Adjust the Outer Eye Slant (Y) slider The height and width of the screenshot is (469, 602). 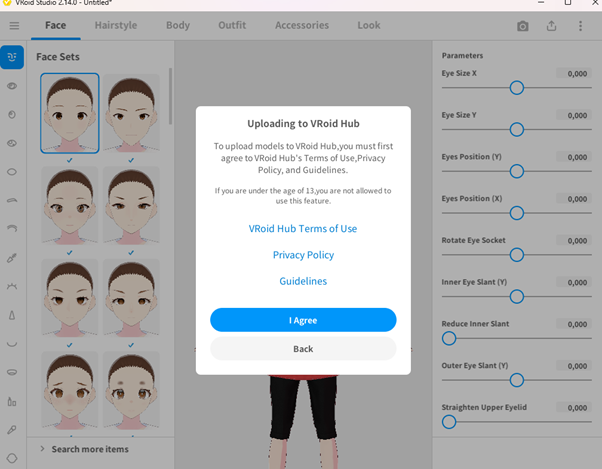tap(516, 380)
